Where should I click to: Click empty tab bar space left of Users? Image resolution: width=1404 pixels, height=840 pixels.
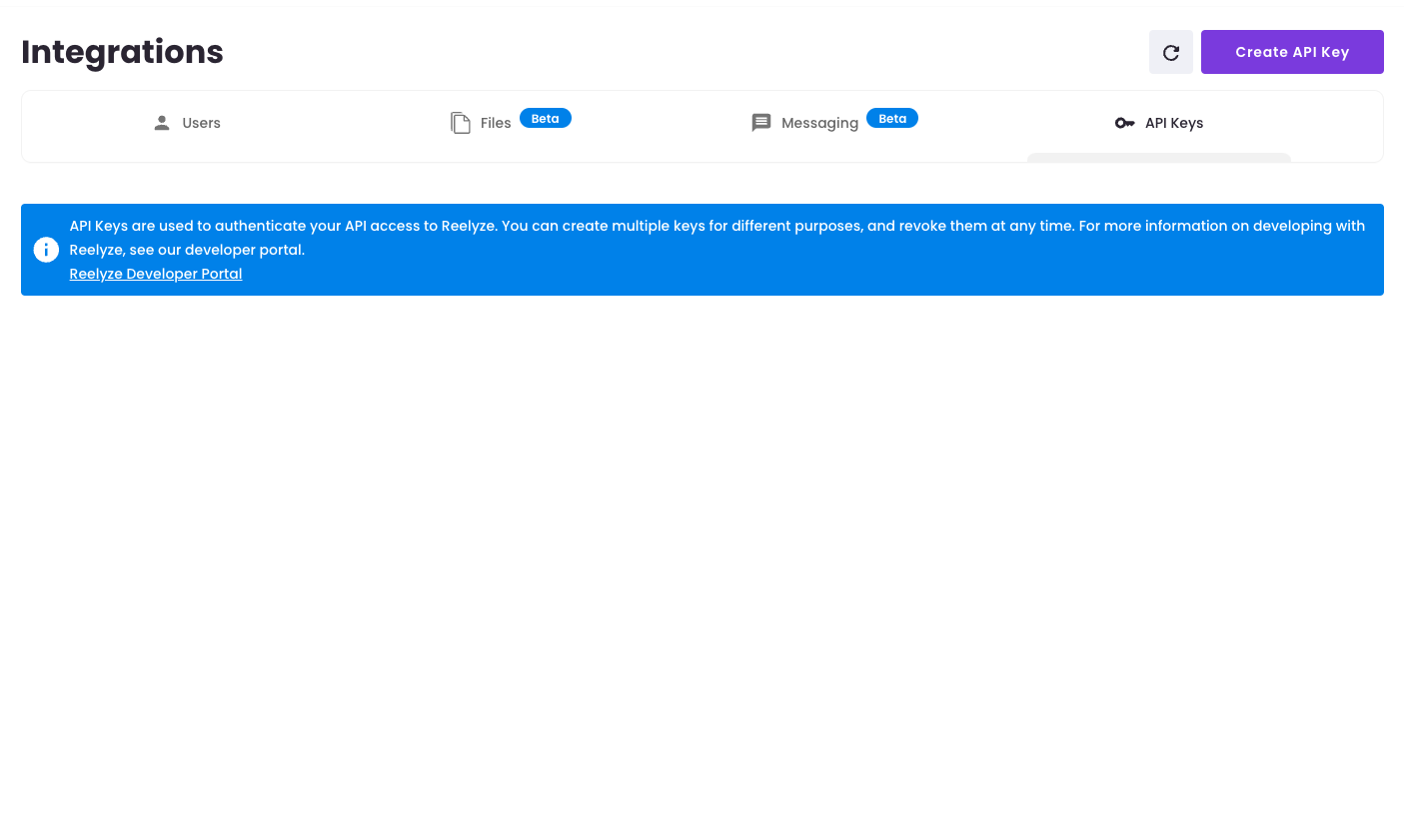pyautogui.click(x=80, y=125)
